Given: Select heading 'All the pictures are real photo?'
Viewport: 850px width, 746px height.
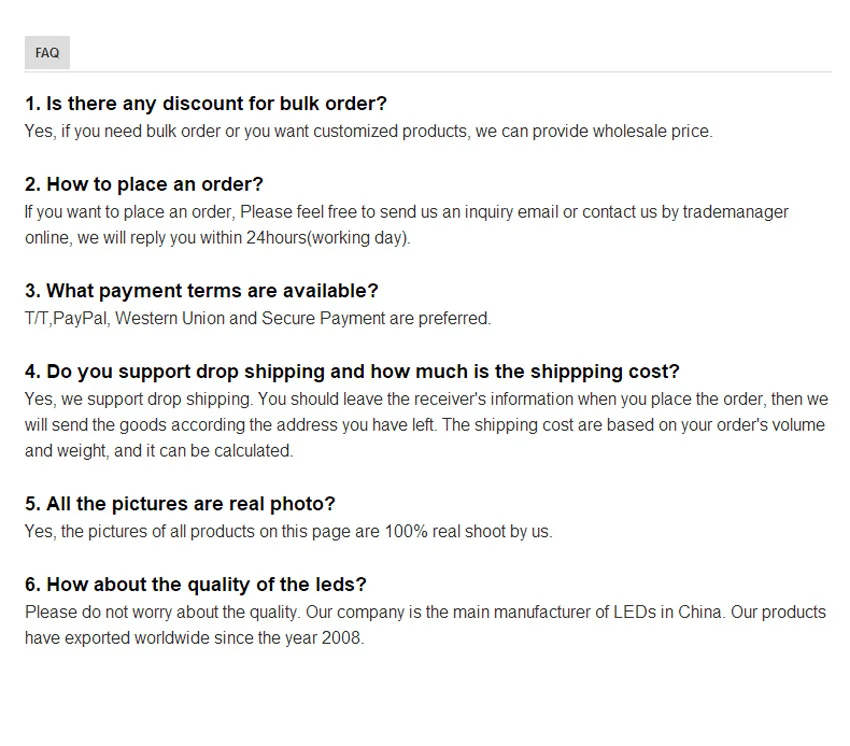Looking at the screenshot, I should pos(180,504).
